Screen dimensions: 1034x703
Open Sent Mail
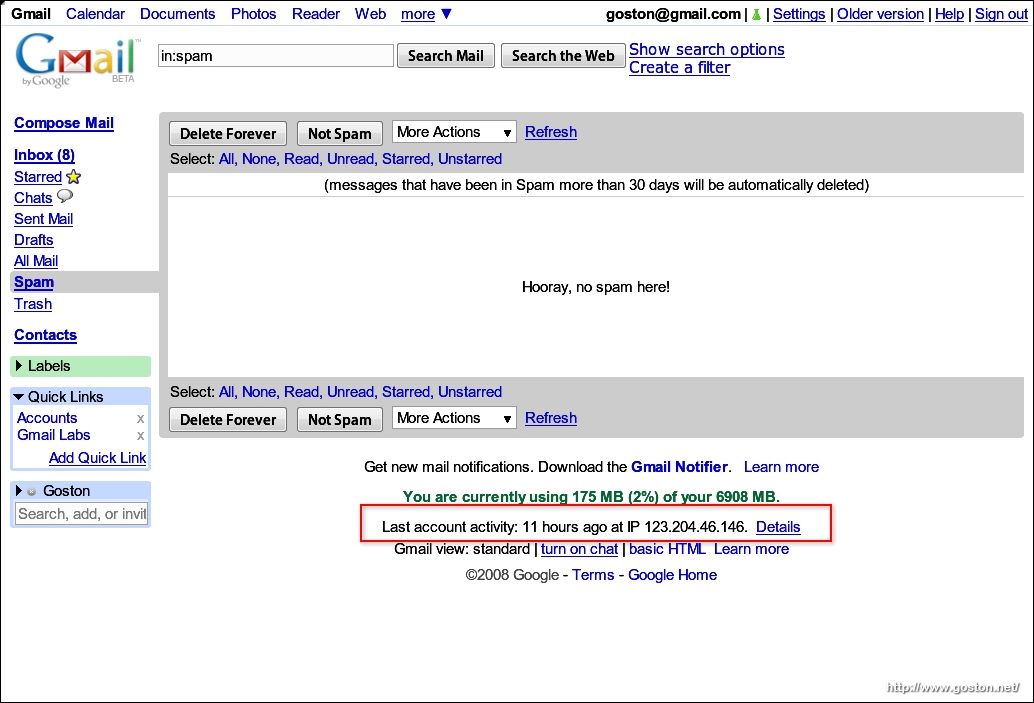[44, 219]
